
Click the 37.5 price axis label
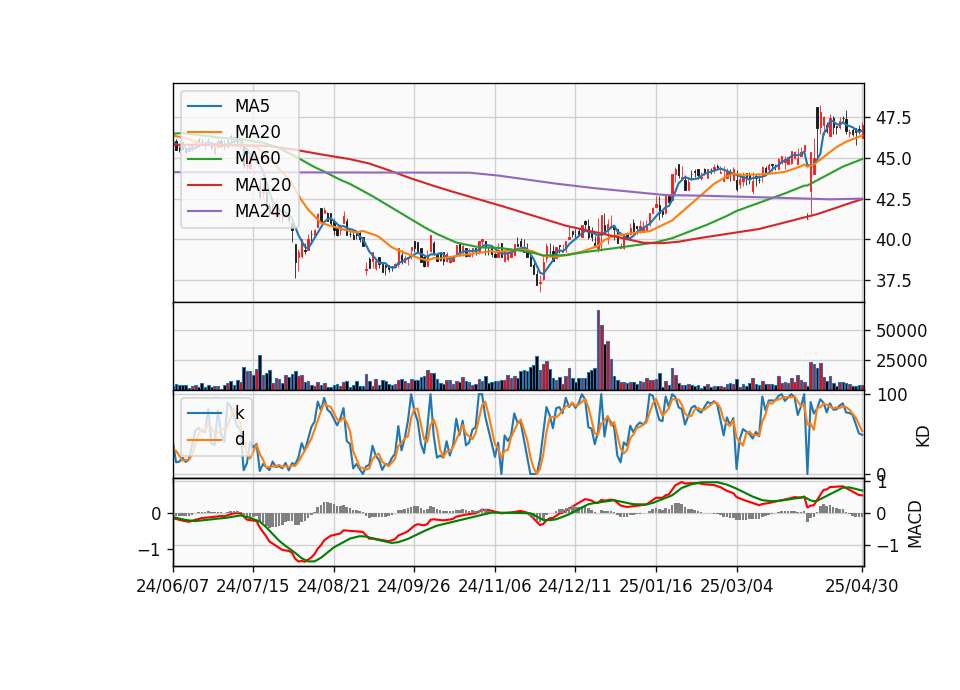click(893, 281)
